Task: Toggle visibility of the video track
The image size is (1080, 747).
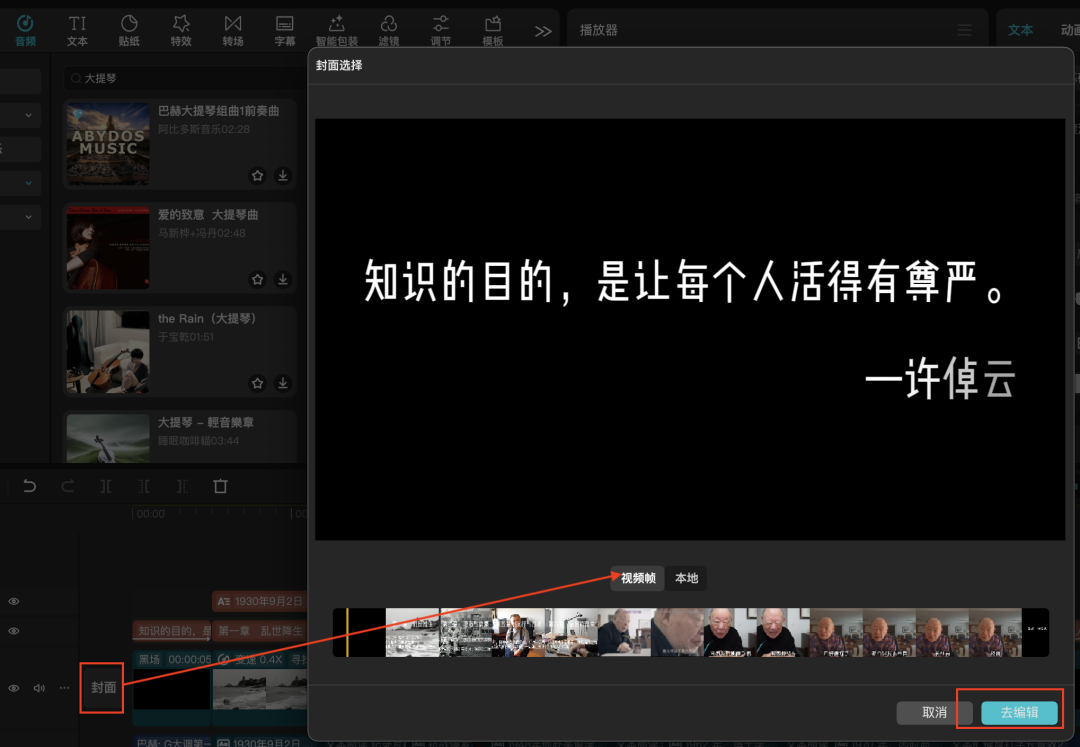Action: coord(13,688)
